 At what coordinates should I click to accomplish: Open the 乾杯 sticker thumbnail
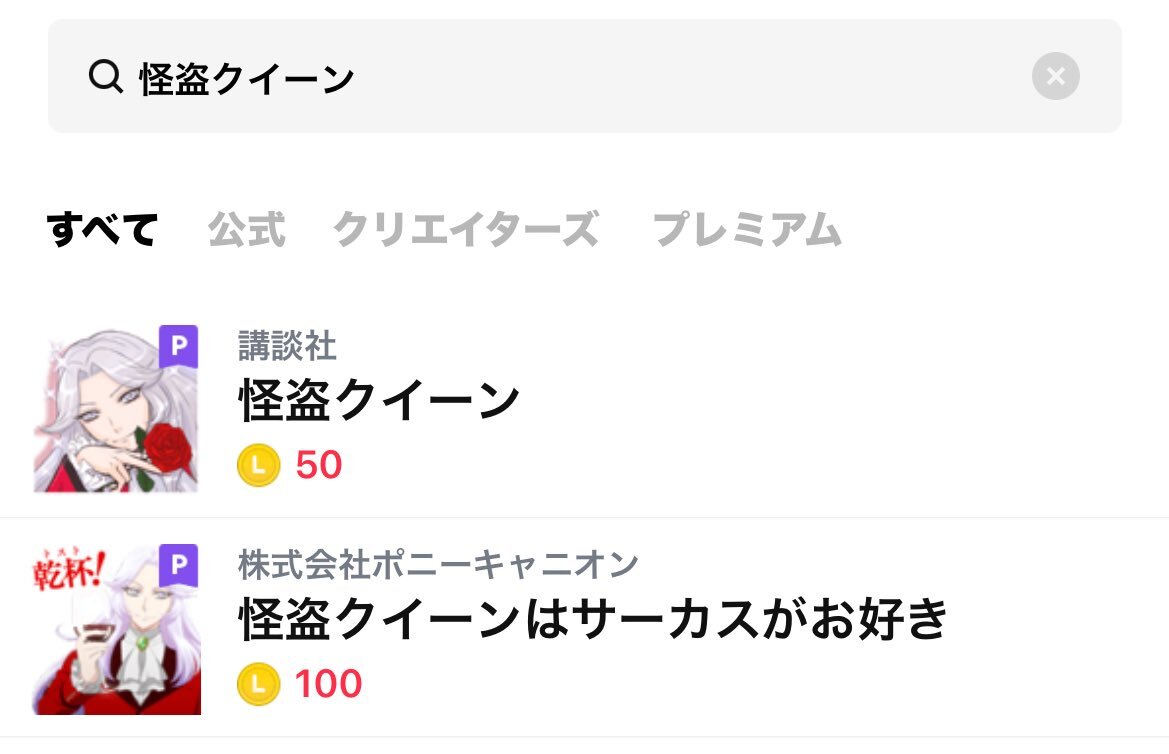pyautogui.click(x=116, y=629)
